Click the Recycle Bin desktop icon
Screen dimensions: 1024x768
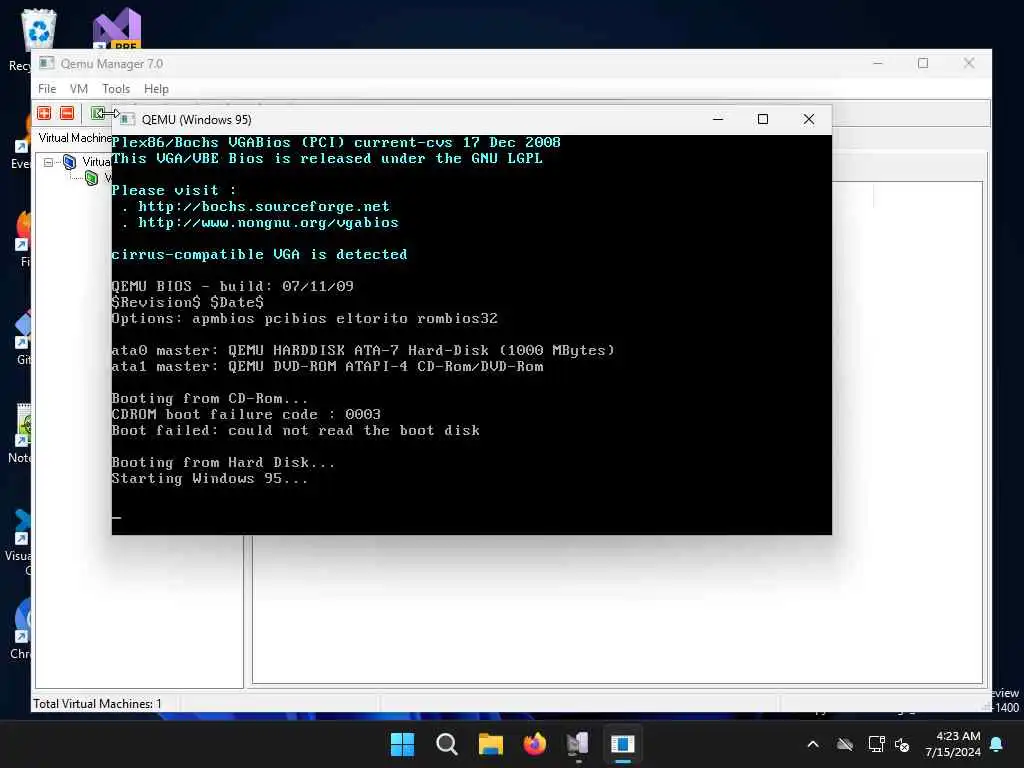pos(37,29)
